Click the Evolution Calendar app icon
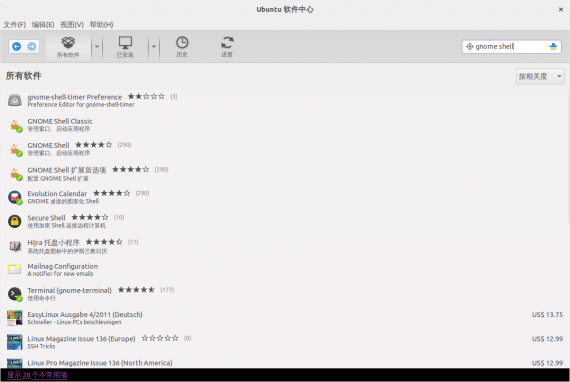 pos(15,197)
